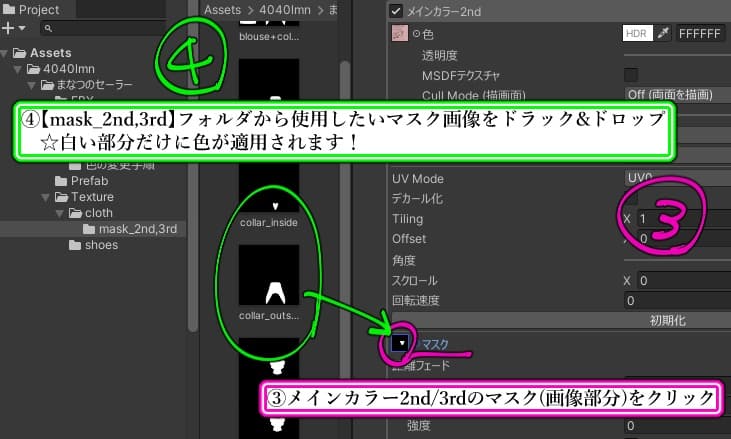Collapse the 4040lmn folder arrow

pyautogui.click(x=18, y=69)
